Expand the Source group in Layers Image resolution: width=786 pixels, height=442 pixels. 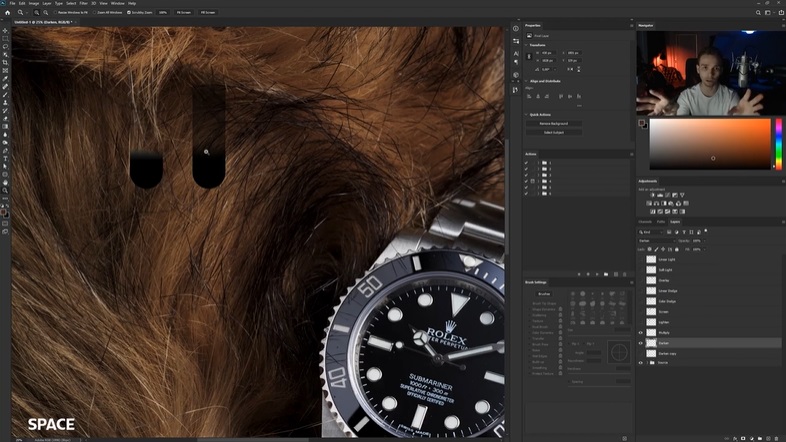click(647, 363)
